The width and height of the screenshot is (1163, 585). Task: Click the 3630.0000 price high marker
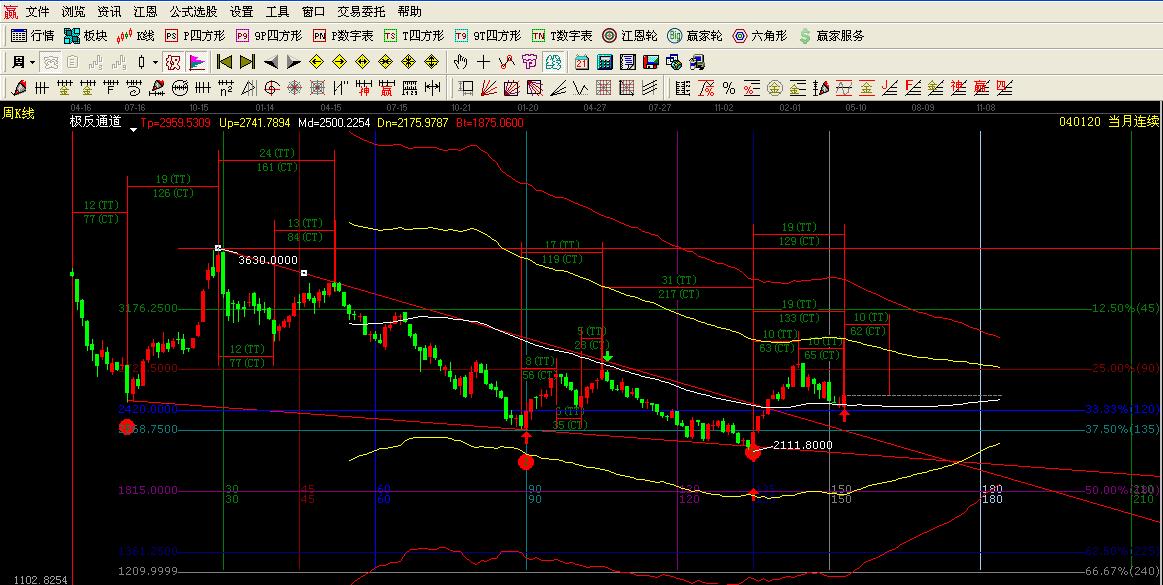[x=268, y=260]
